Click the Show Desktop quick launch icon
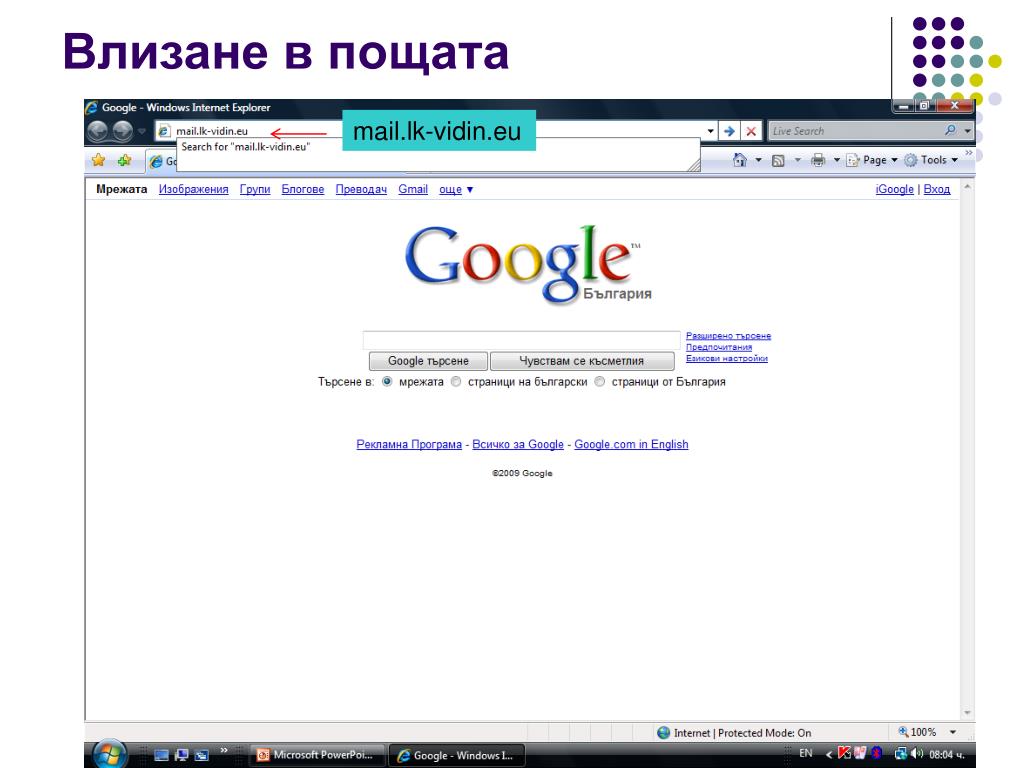Image resolution: width=1024 pixels, height=768 pixels. 161,755
